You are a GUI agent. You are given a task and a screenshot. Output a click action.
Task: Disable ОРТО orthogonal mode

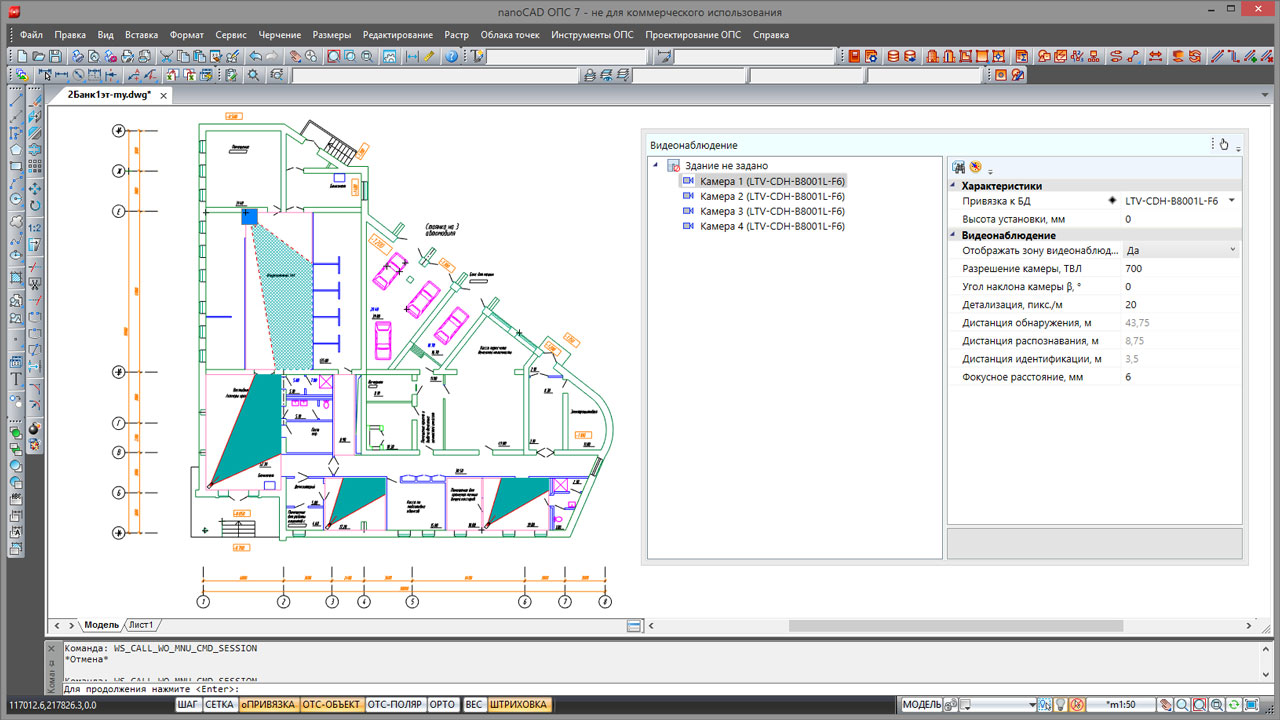pos(442,705)
